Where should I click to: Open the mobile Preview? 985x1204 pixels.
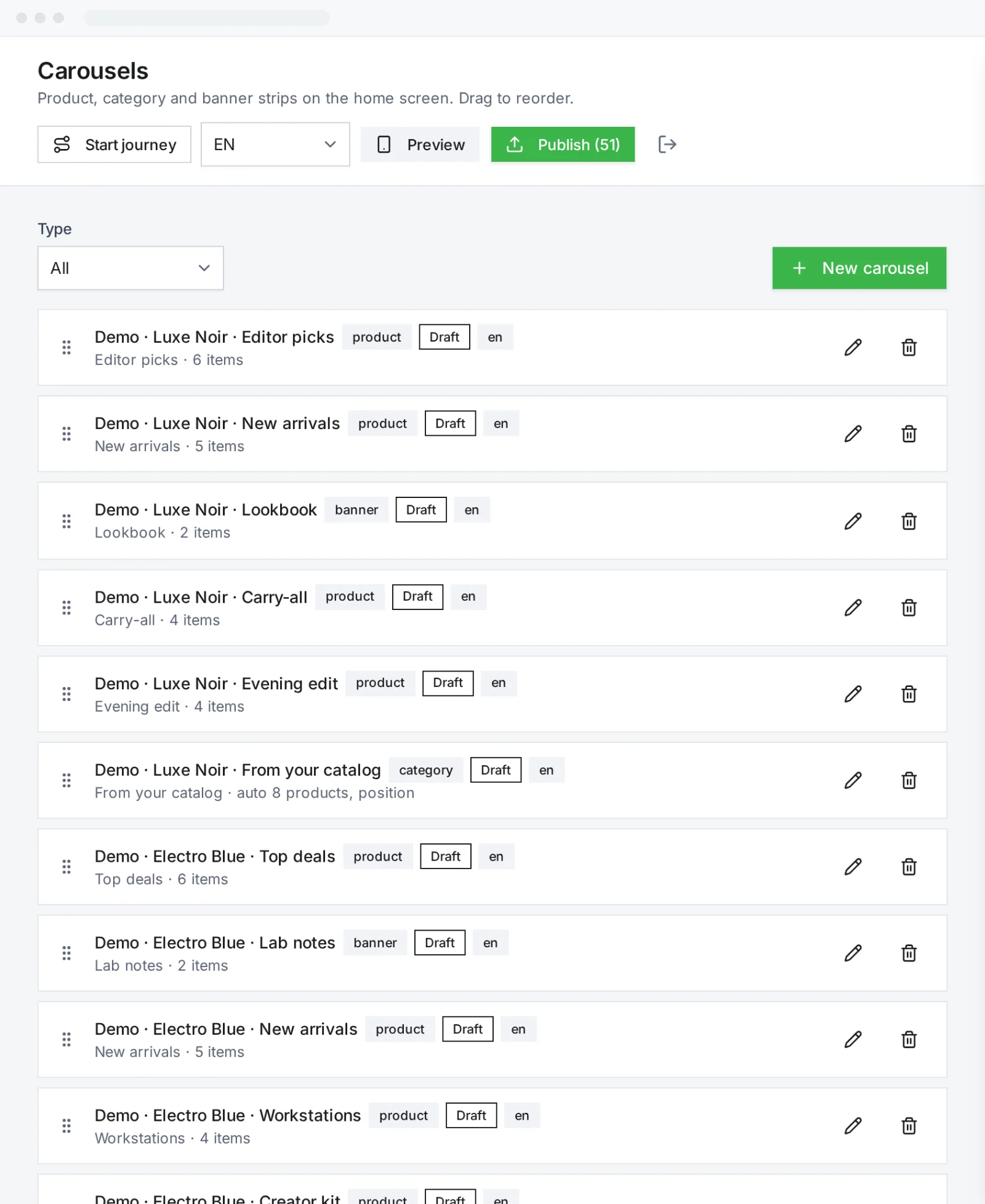420,145
